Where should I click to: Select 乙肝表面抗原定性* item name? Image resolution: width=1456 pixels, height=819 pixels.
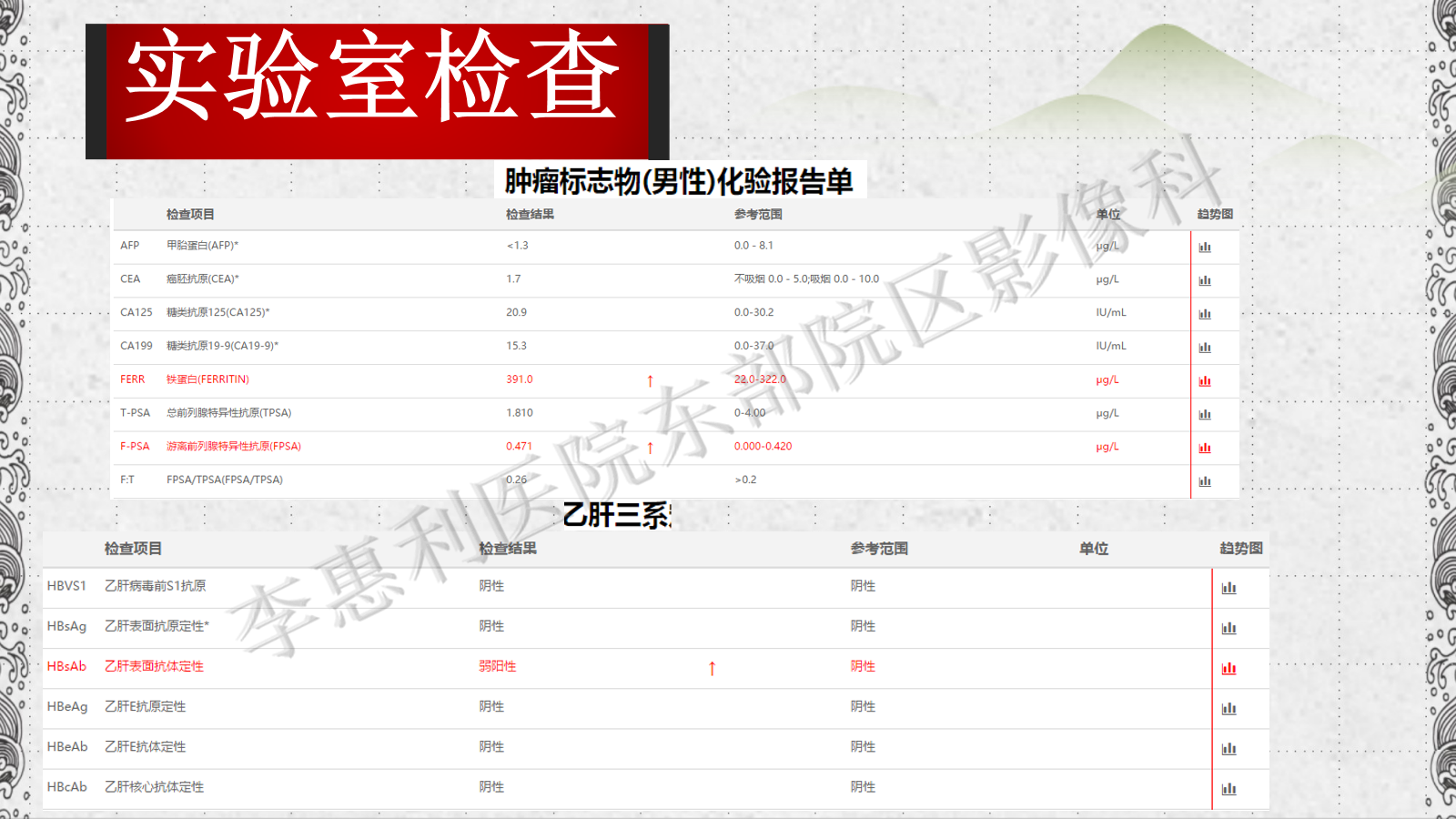(x=157, y=626)
